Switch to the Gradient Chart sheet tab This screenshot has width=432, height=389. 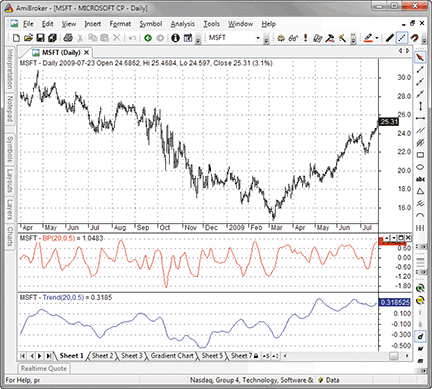(172, 356)
